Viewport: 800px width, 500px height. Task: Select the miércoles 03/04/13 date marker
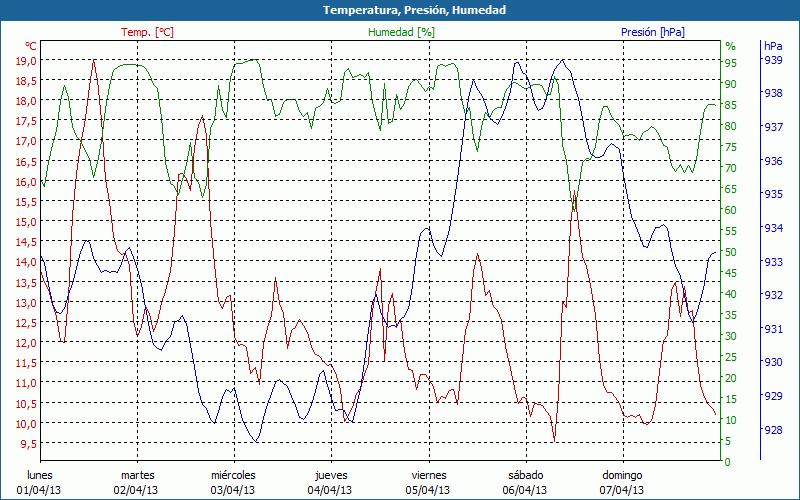point(234,483)
